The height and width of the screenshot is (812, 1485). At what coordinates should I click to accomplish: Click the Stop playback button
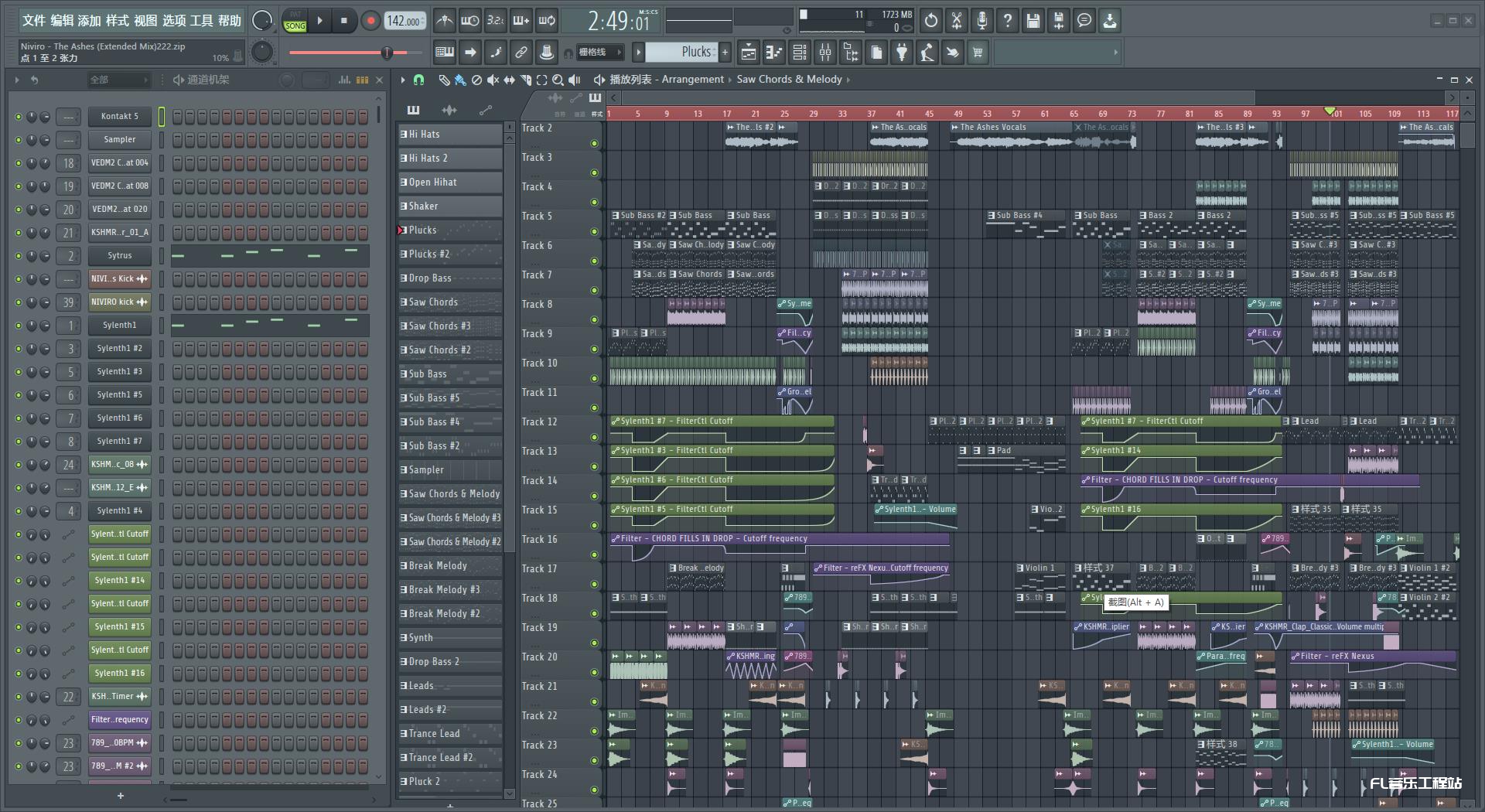pos(344,21)
